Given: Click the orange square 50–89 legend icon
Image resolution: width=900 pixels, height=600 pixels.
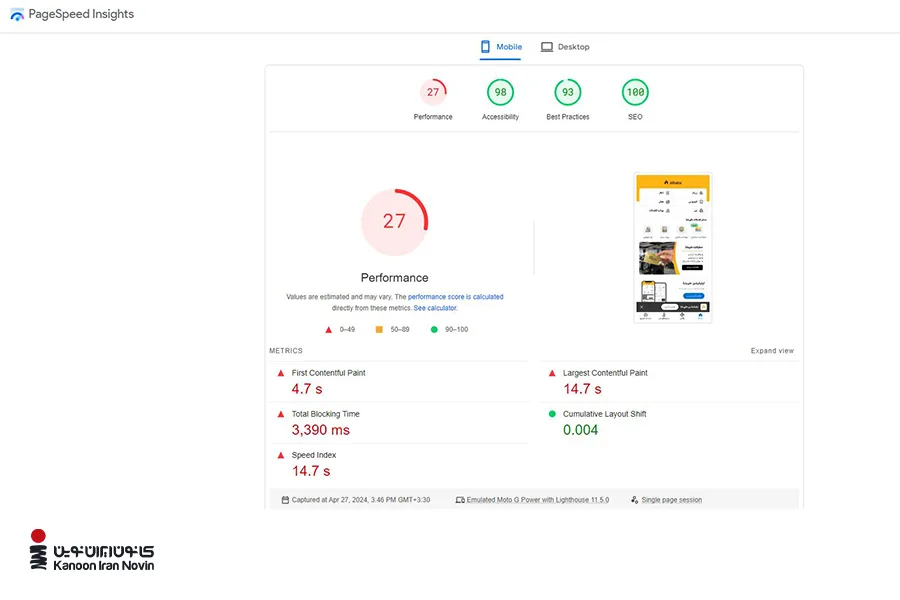Looking at the screenshot, I should (x=379, y=330).
